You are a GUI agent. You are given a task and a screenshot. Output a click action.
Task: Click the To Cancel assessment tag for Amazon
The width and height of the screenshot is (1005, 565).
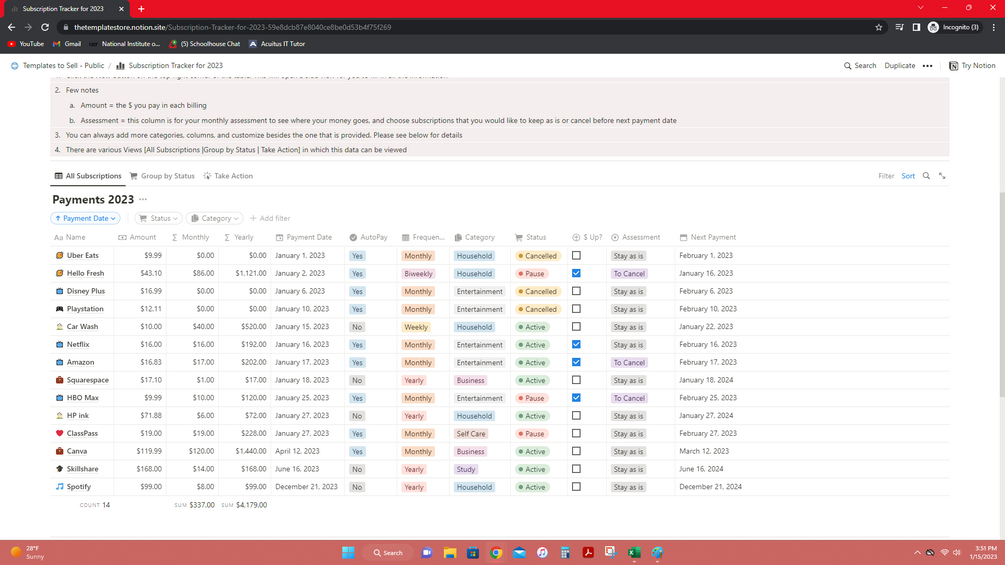point(629,363)
